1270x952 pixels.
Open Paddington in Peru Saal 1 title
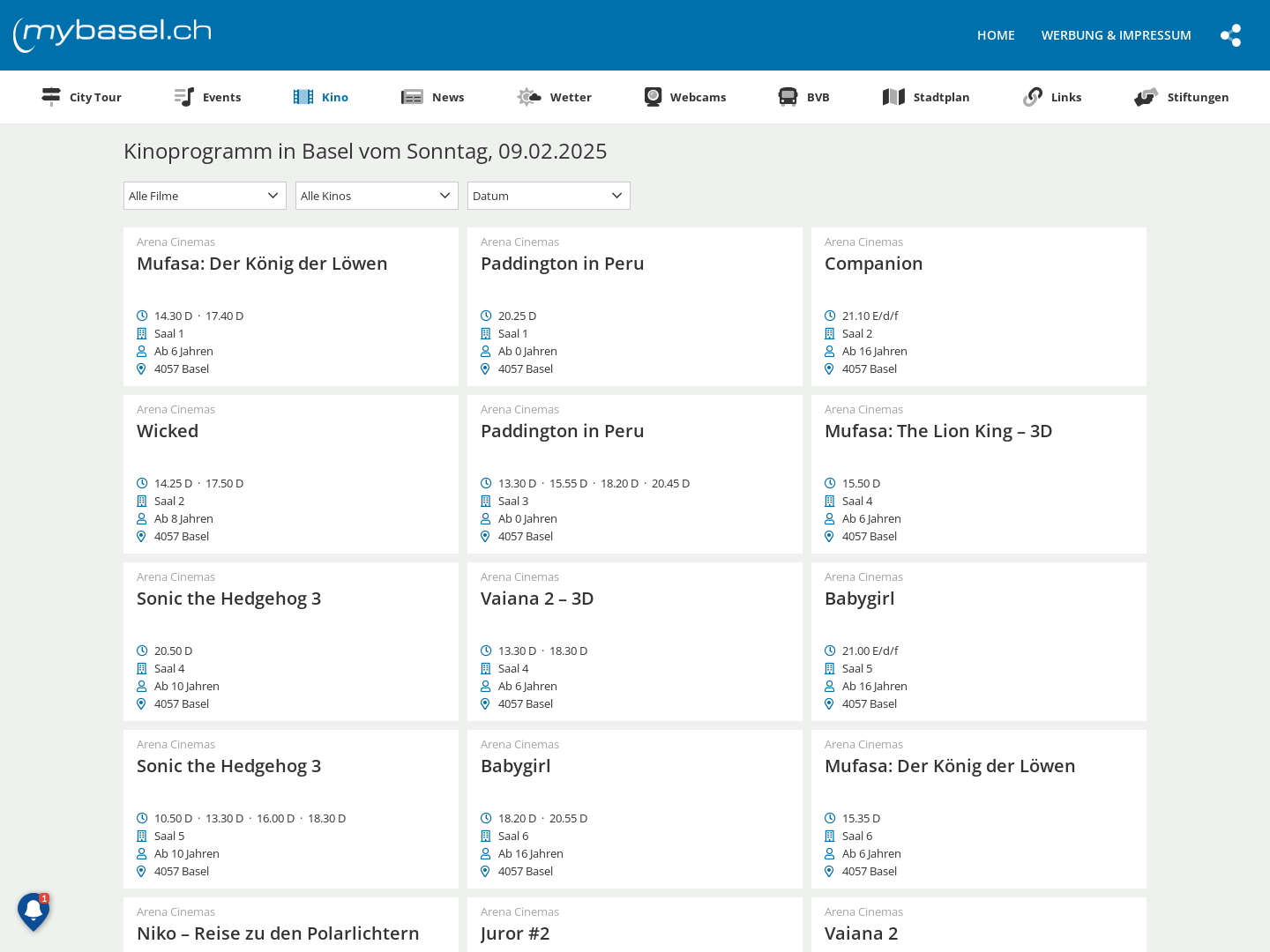562,264
